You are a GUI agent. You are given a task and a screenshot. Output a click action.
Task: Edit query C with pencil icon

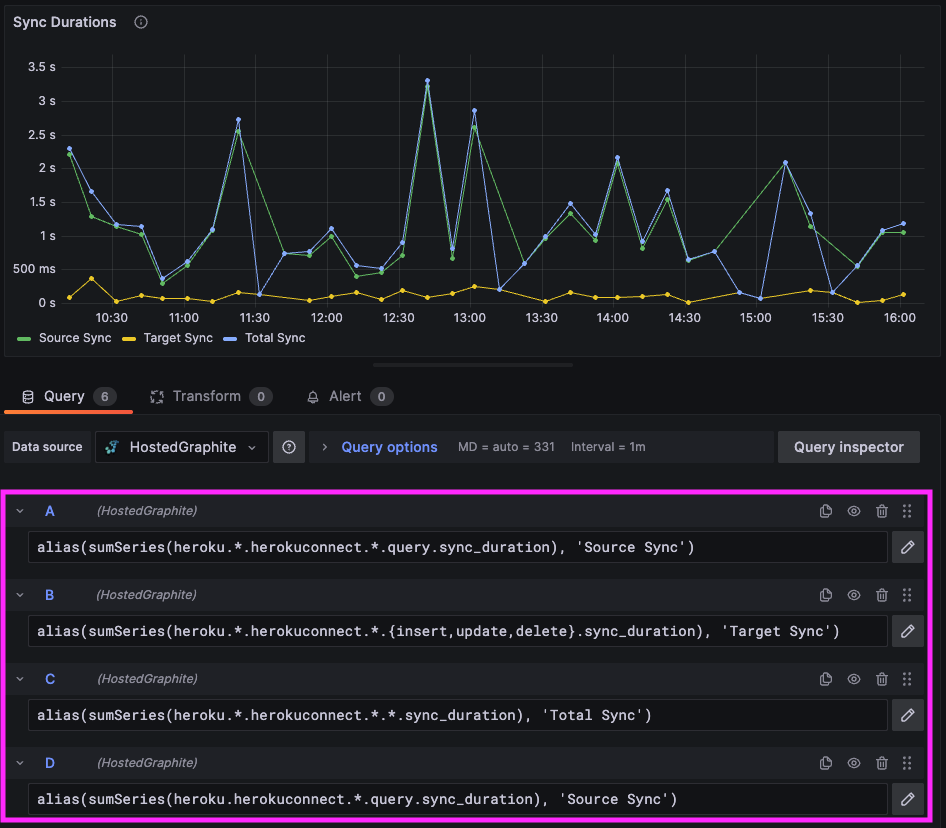click(907, 715)
